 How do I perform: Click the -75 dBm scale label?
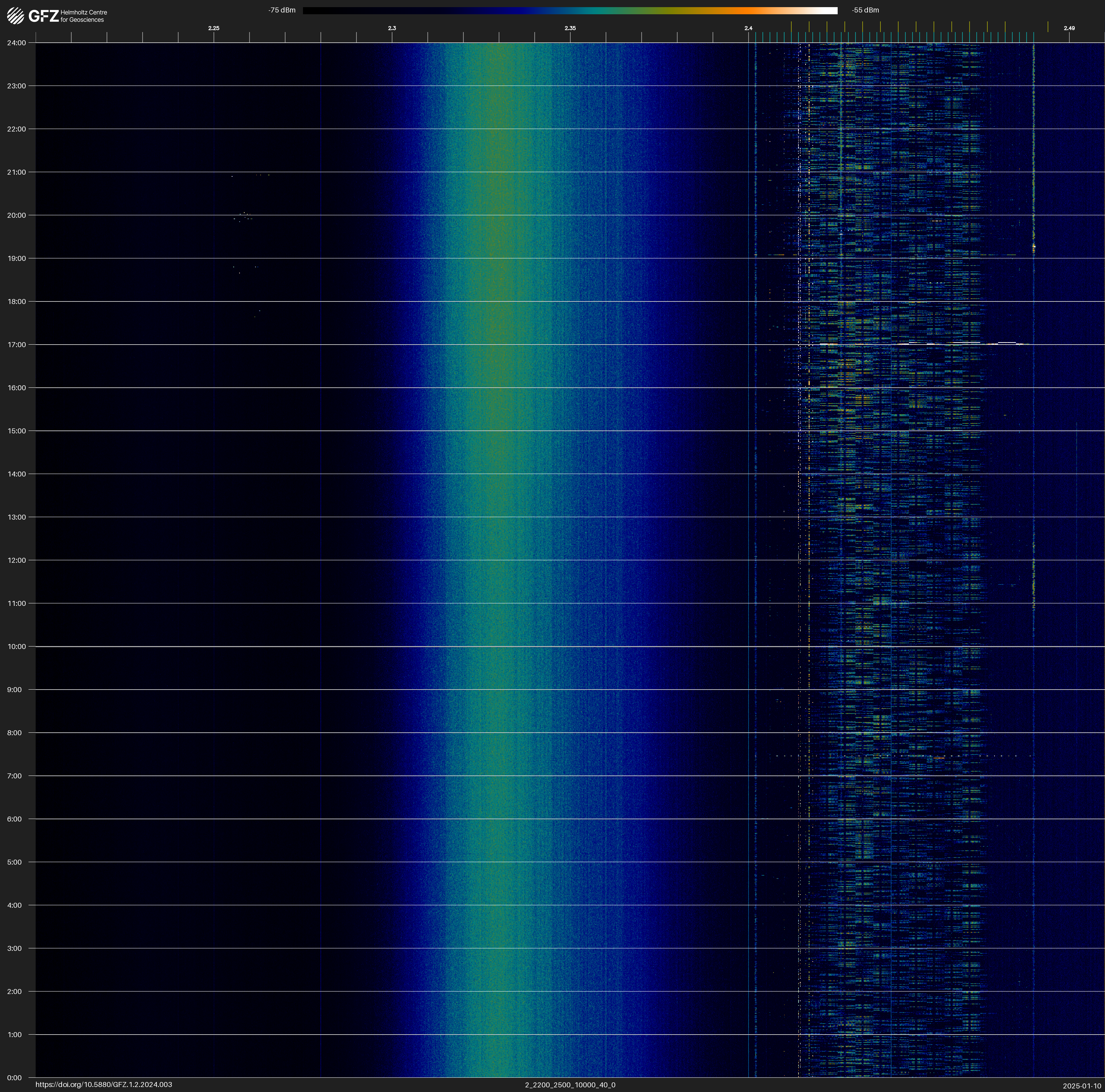(x=282, y=10)
